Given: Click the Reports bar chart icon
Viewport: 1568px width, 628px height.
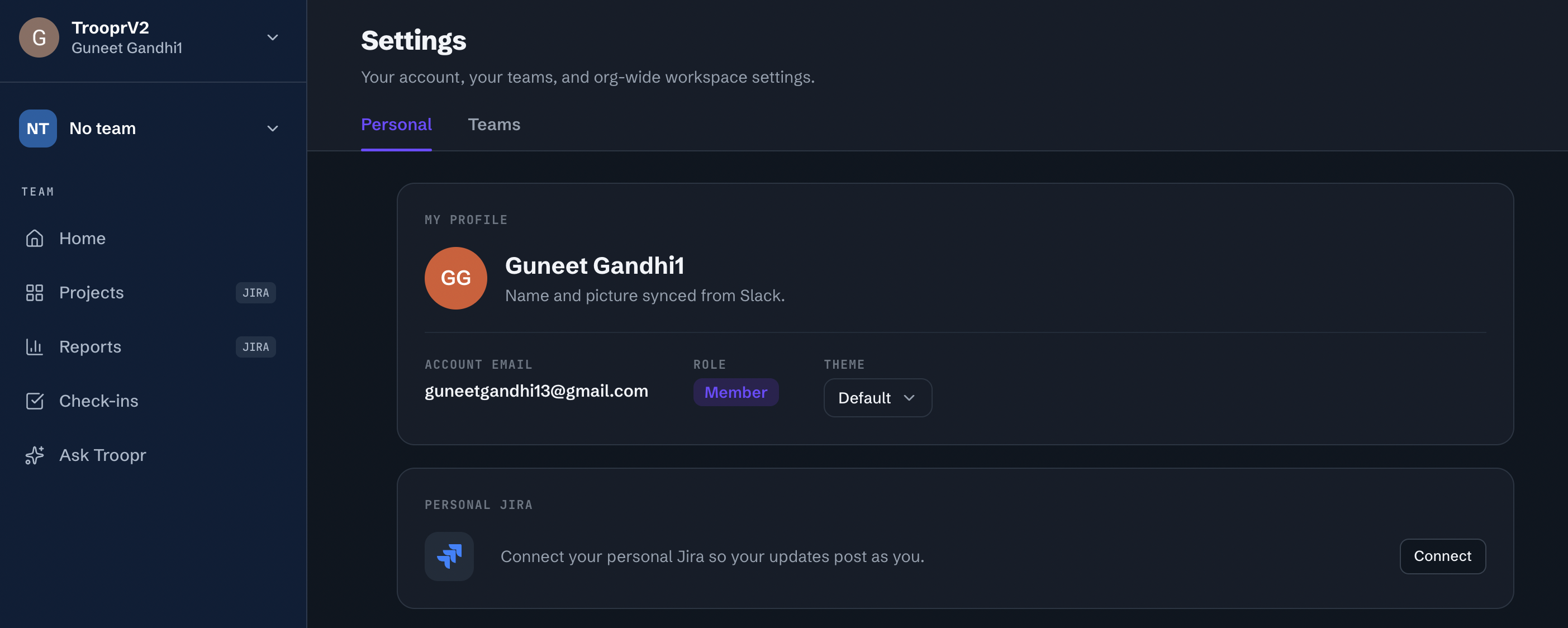Looking at the screenshot, I should tap(35, 347).
